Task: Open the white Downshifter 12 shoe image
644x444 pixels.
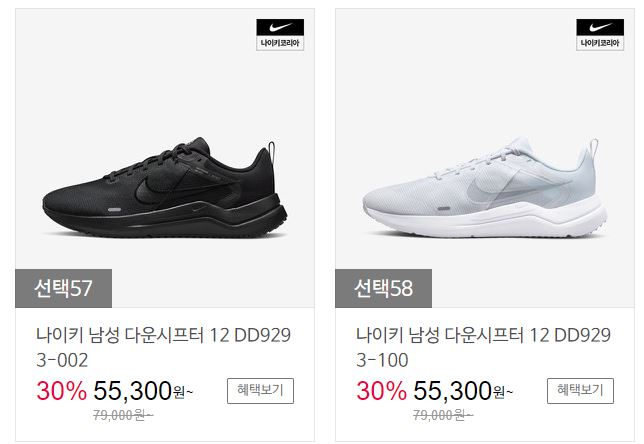Action: pyautogui.click(x=485, y=188)
